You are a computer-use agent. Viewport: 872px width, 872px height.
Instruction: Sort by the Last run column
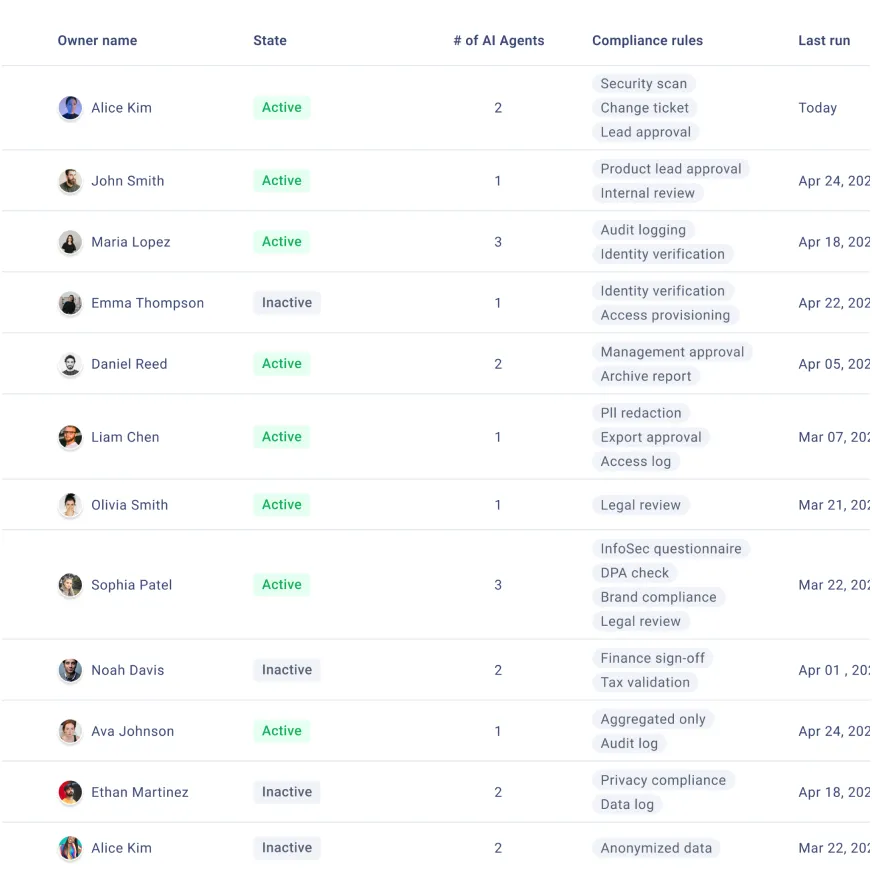(x=824, y=40)
